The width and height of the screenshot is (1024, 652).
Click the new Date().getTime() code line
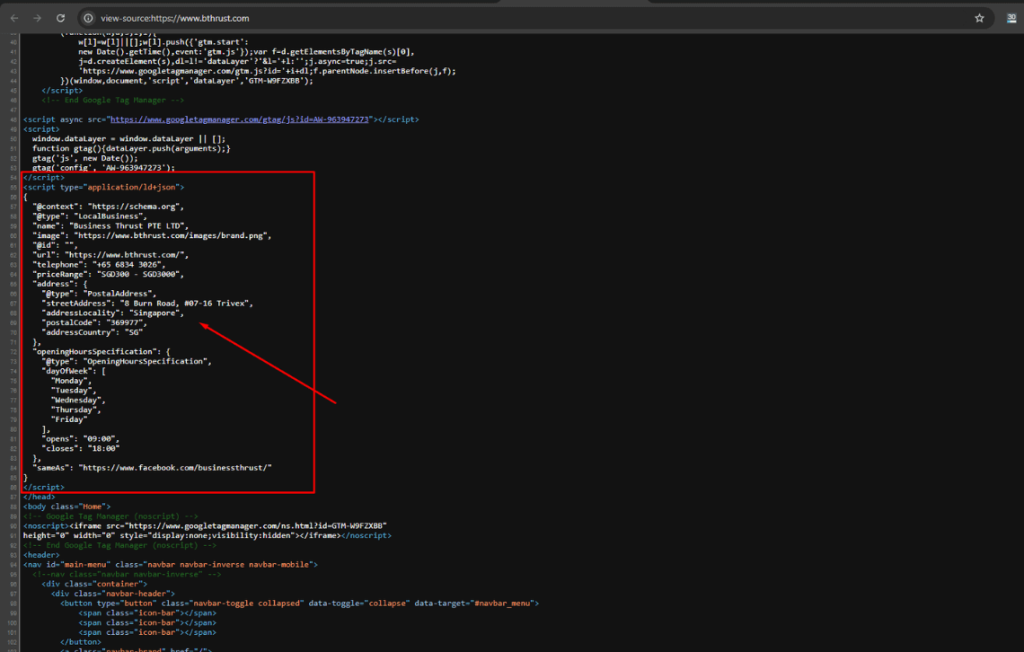point(246,52)
